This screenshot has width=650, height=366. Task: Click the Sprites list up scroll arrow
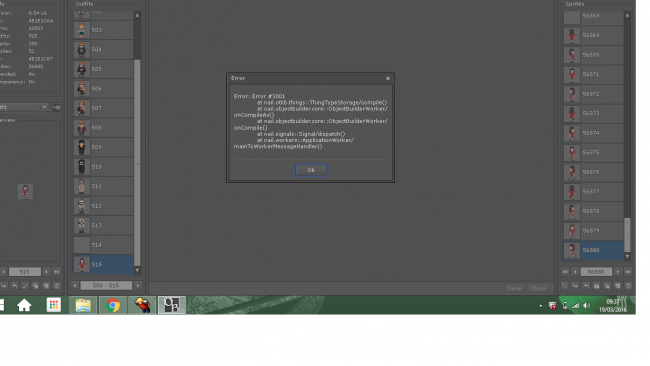[x=627, y=15]
